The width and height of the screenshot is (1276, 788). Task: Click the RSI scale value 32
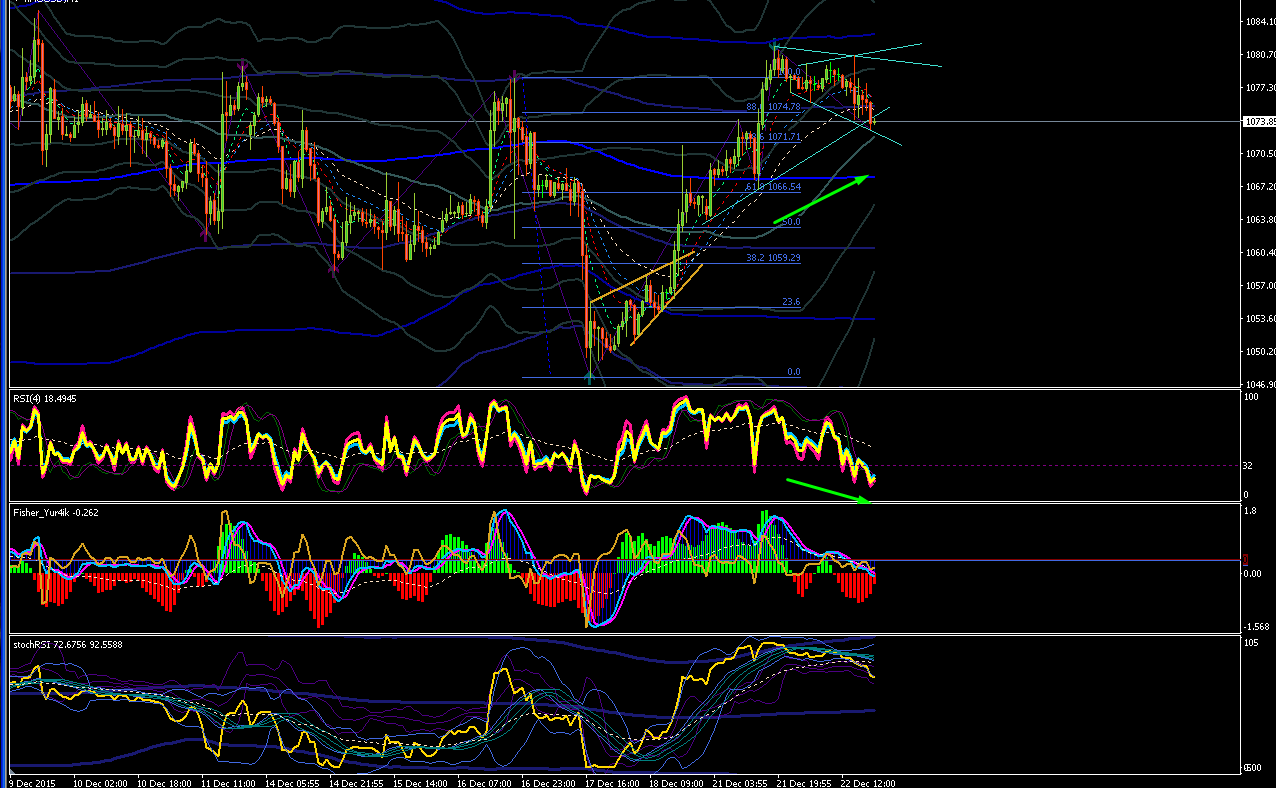point(1250,466)
